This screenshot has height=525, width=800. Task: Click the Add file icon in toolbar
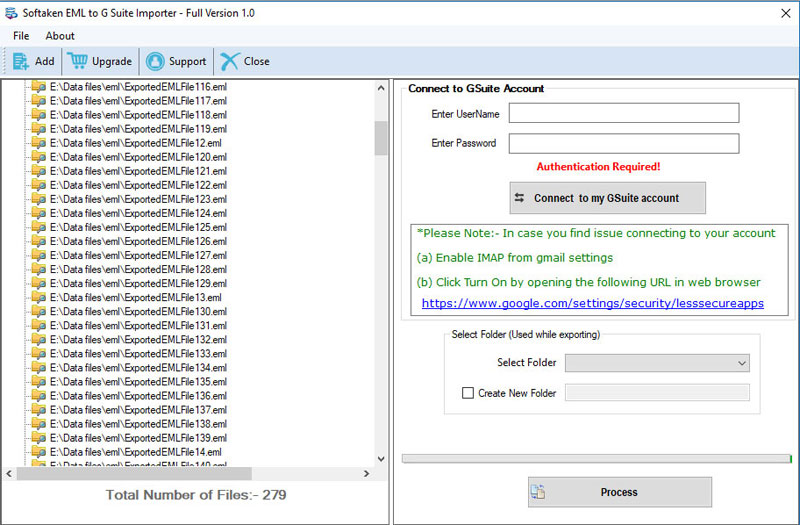21,61
